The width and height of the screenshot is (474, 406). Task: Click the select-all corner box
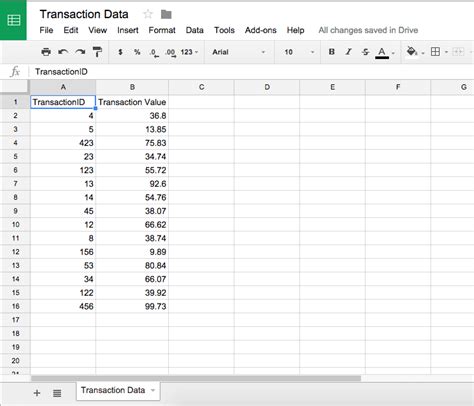click(15, 87)
